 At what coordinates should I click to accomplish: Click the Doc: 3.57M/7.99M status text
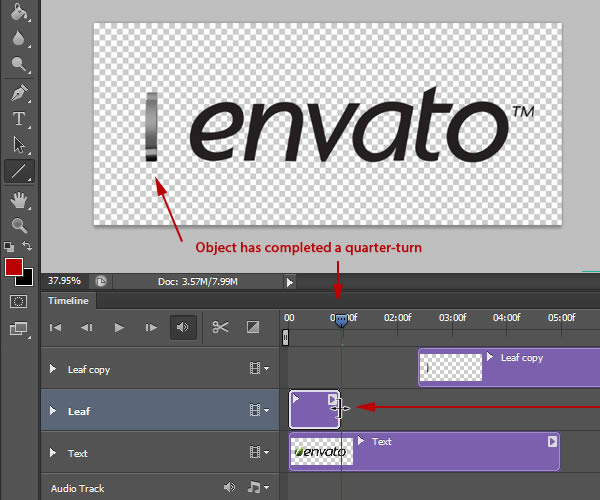pyautogui.click(x=197, y=282)
